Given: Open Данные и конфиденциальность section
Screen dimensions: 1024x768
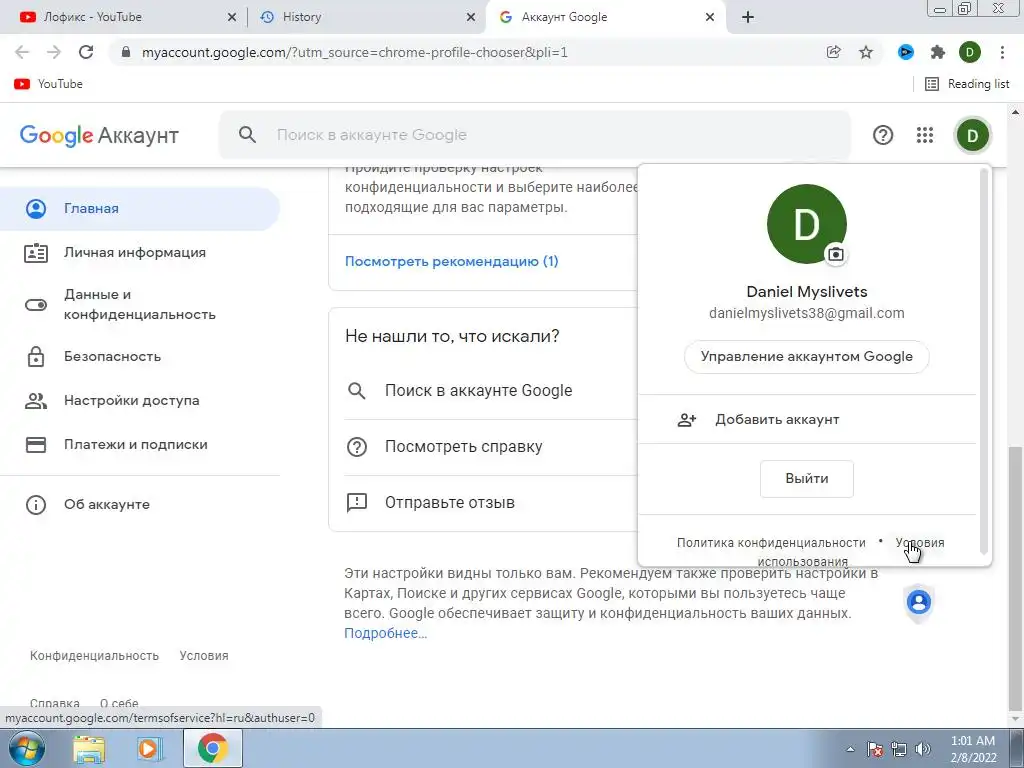Looking at the screenshot, I should [140, 304].
